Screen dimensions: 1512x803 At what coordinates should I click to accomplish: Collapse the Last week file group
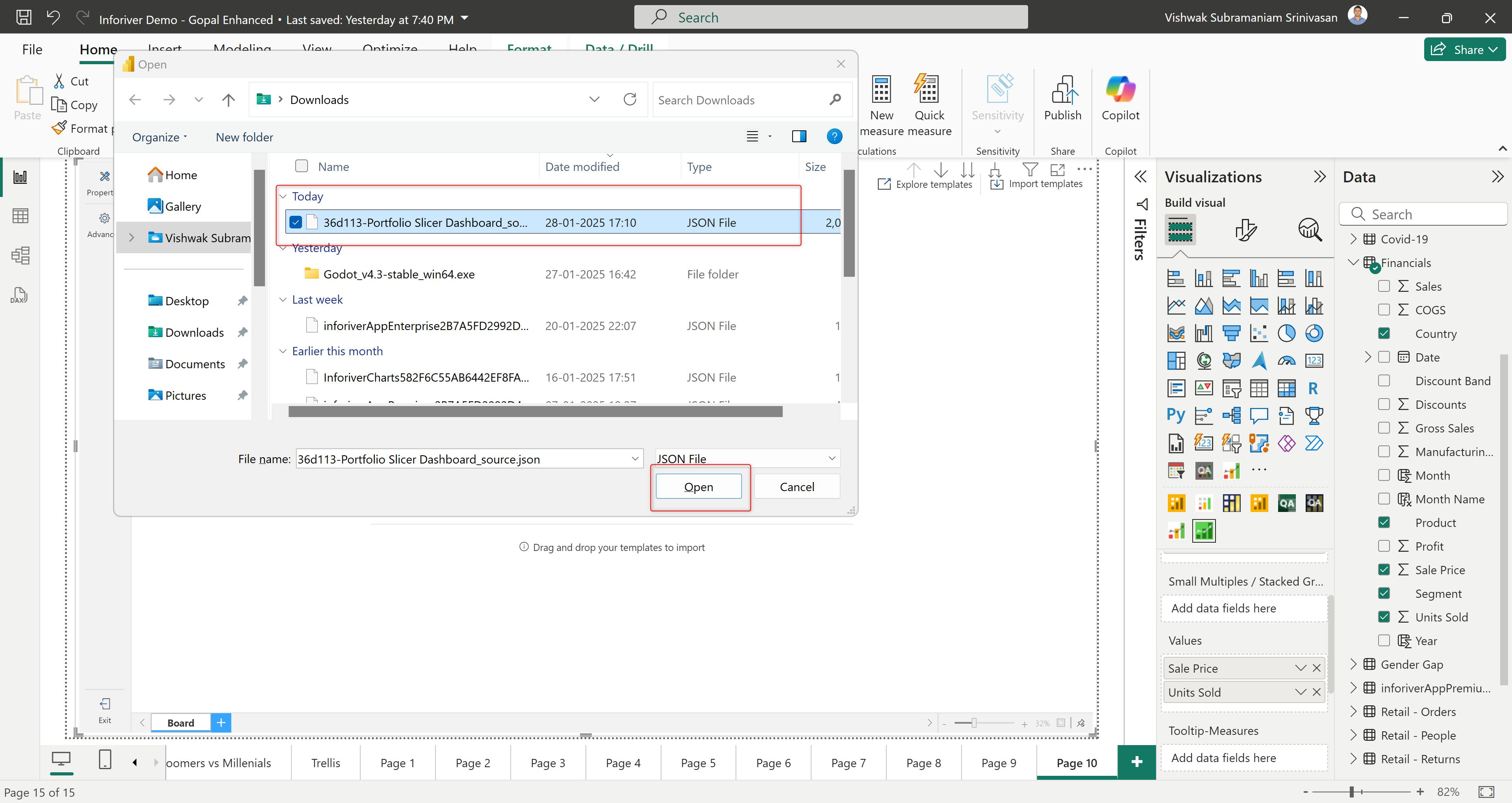[283, 299]
